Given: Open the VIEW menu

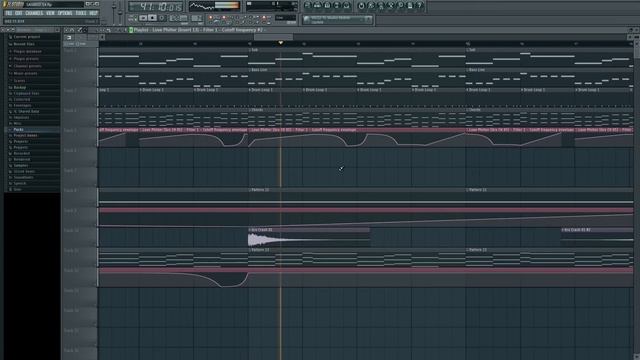Looking at the screenshot, I should tap(50, 13).
